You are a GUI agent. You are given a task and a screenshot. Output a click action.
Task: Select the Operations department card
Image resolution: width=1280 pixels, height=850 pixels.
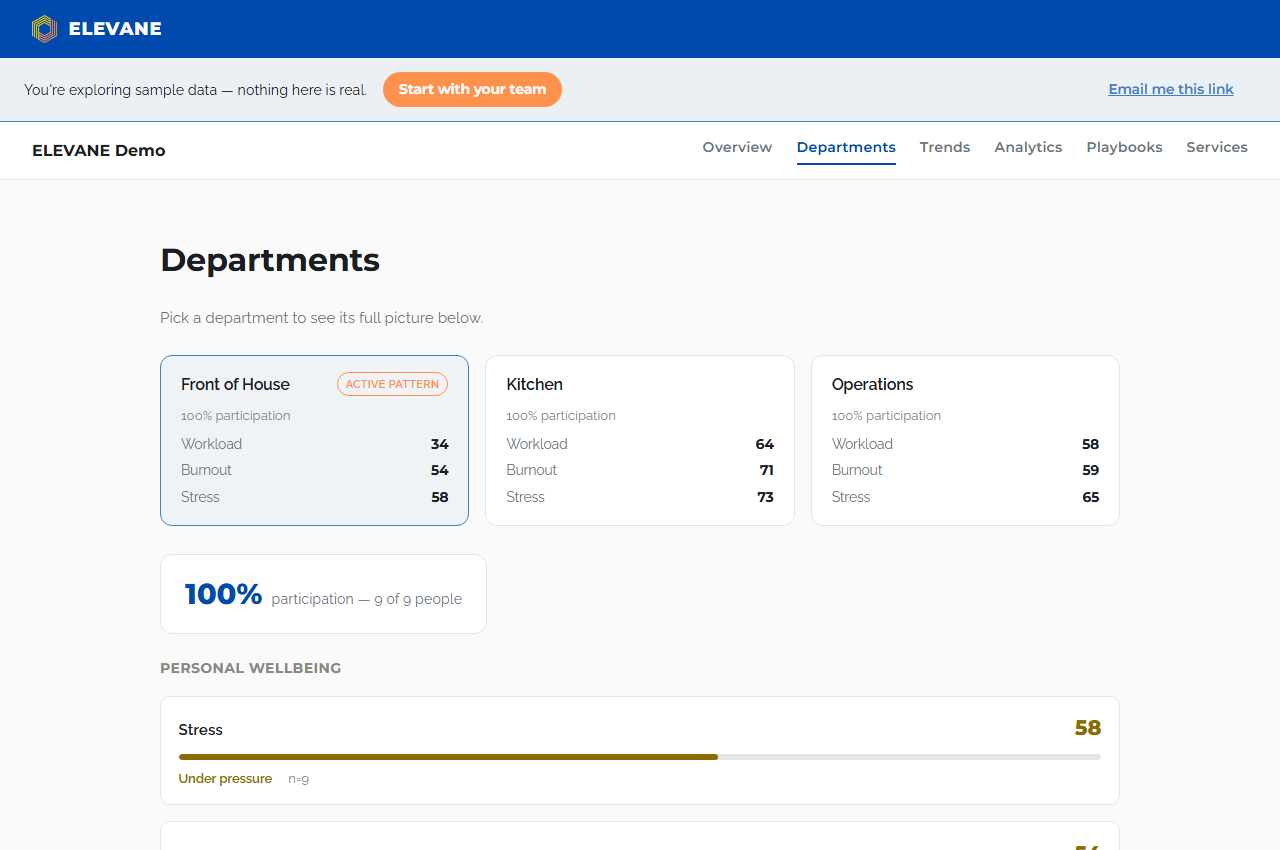tap(965, 440)
